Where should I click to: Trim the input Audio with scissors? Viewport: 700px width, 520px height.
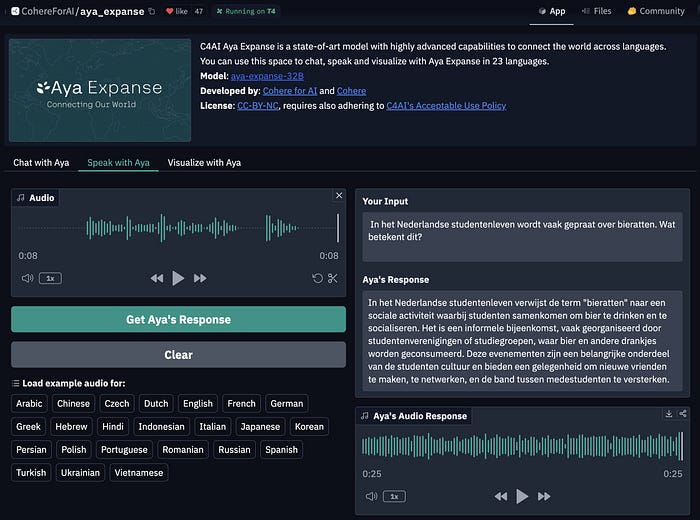(x=333, y=278)
